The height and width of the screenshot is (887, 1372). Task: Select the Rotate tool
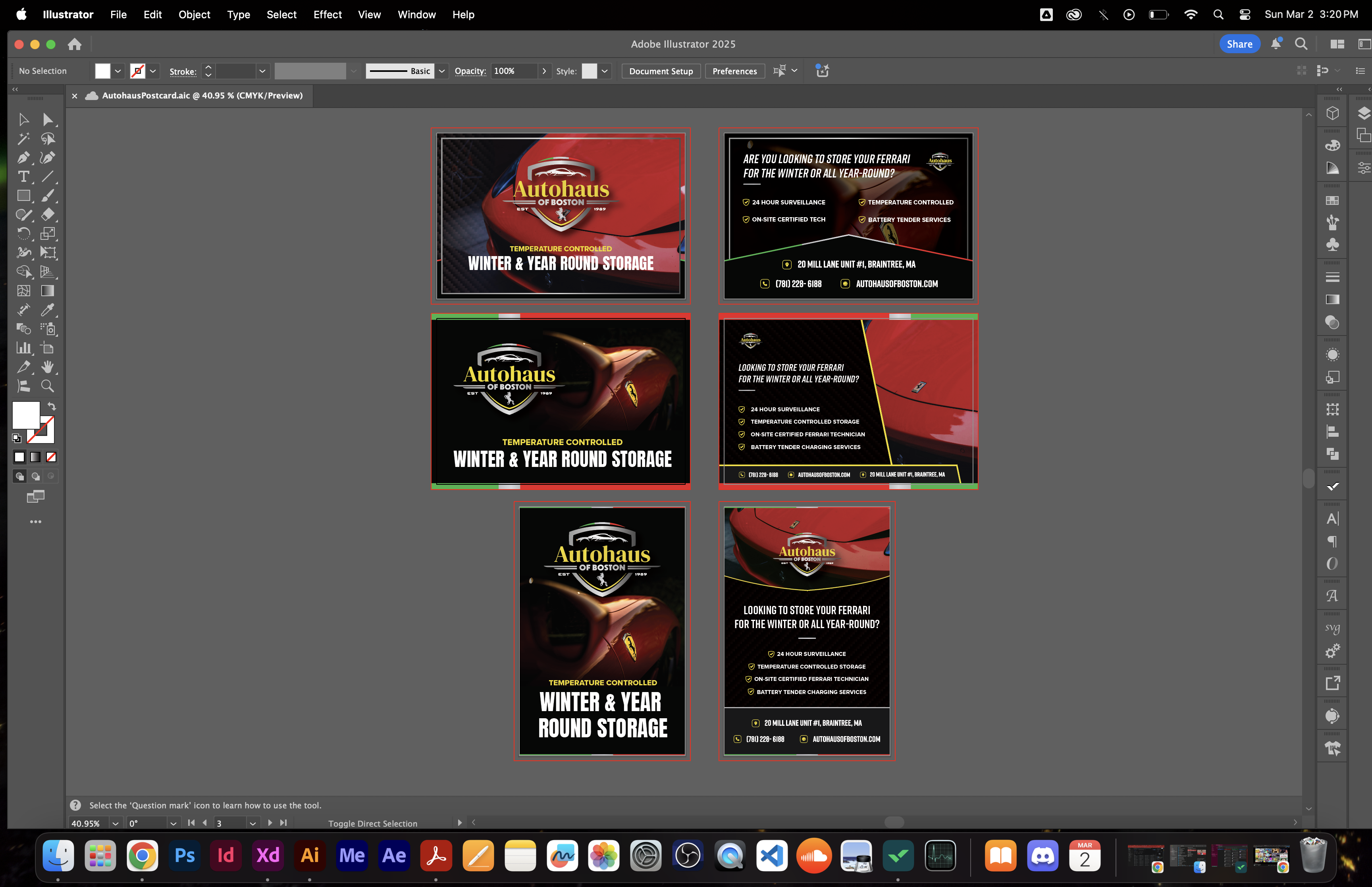(23, 233)
